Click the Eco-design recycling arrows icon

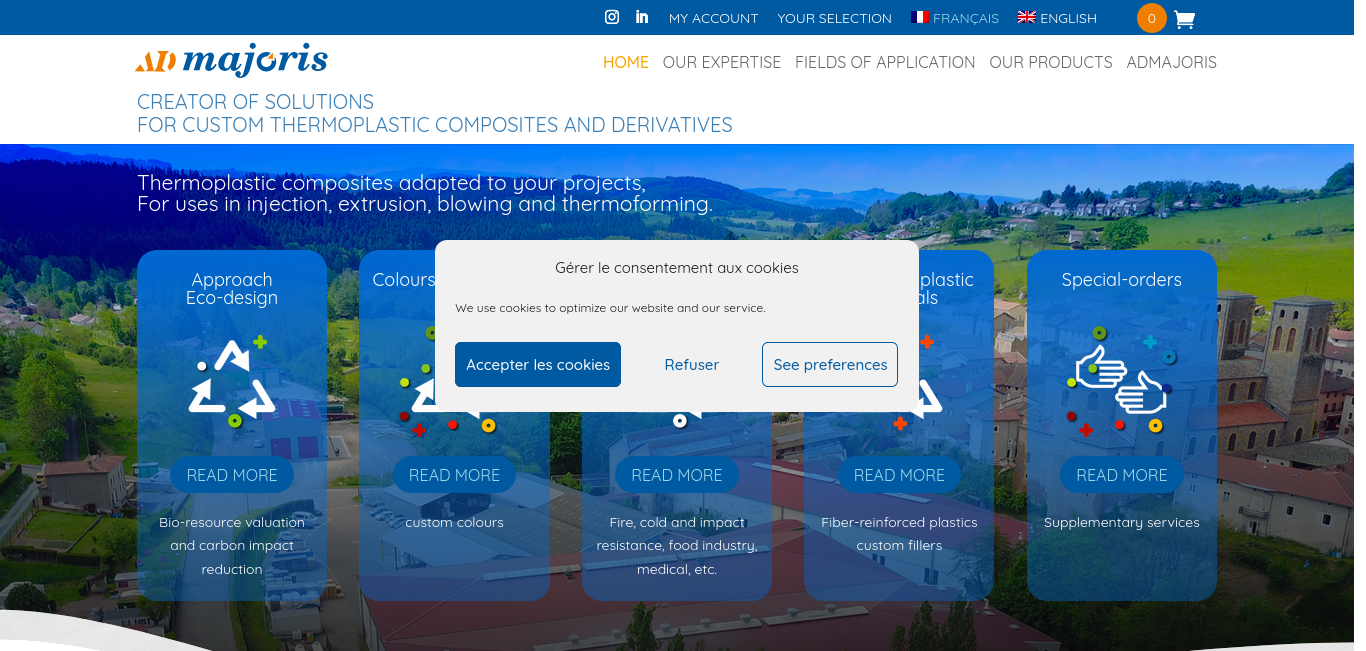point(232,382)
